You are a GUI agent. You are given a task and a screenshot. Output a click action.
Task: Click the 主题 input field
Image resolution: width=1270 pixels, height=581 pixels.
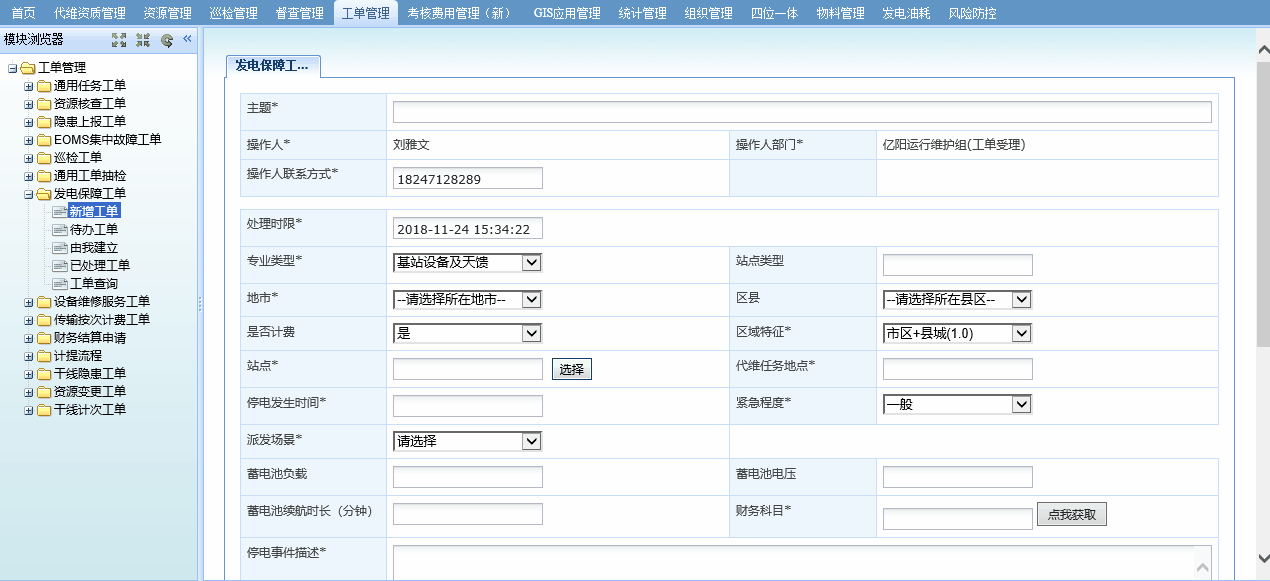802,112
